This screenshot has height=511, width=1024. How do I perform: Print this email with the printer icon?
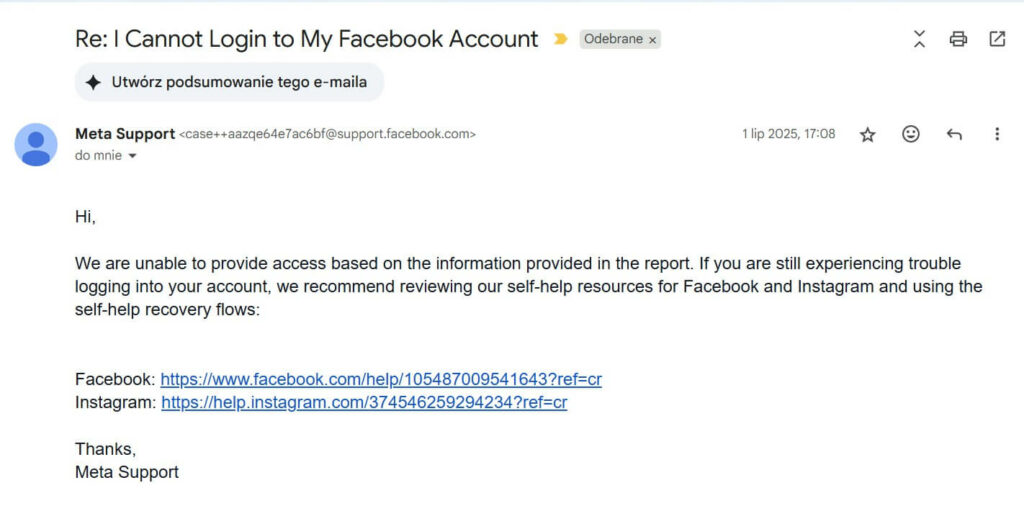[x=958, y=39]
